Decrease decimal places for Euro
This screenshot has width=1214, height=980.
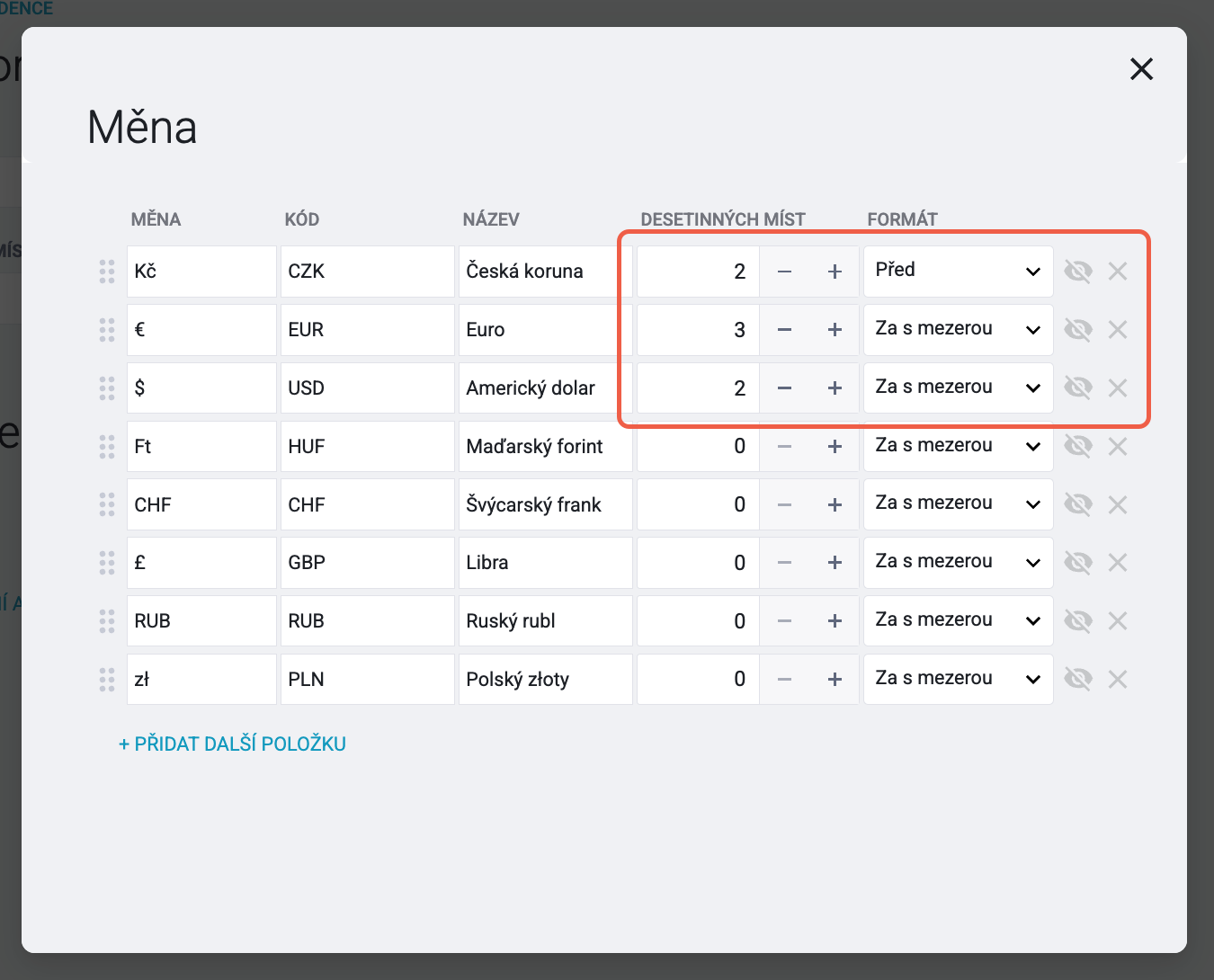[784, 330]
